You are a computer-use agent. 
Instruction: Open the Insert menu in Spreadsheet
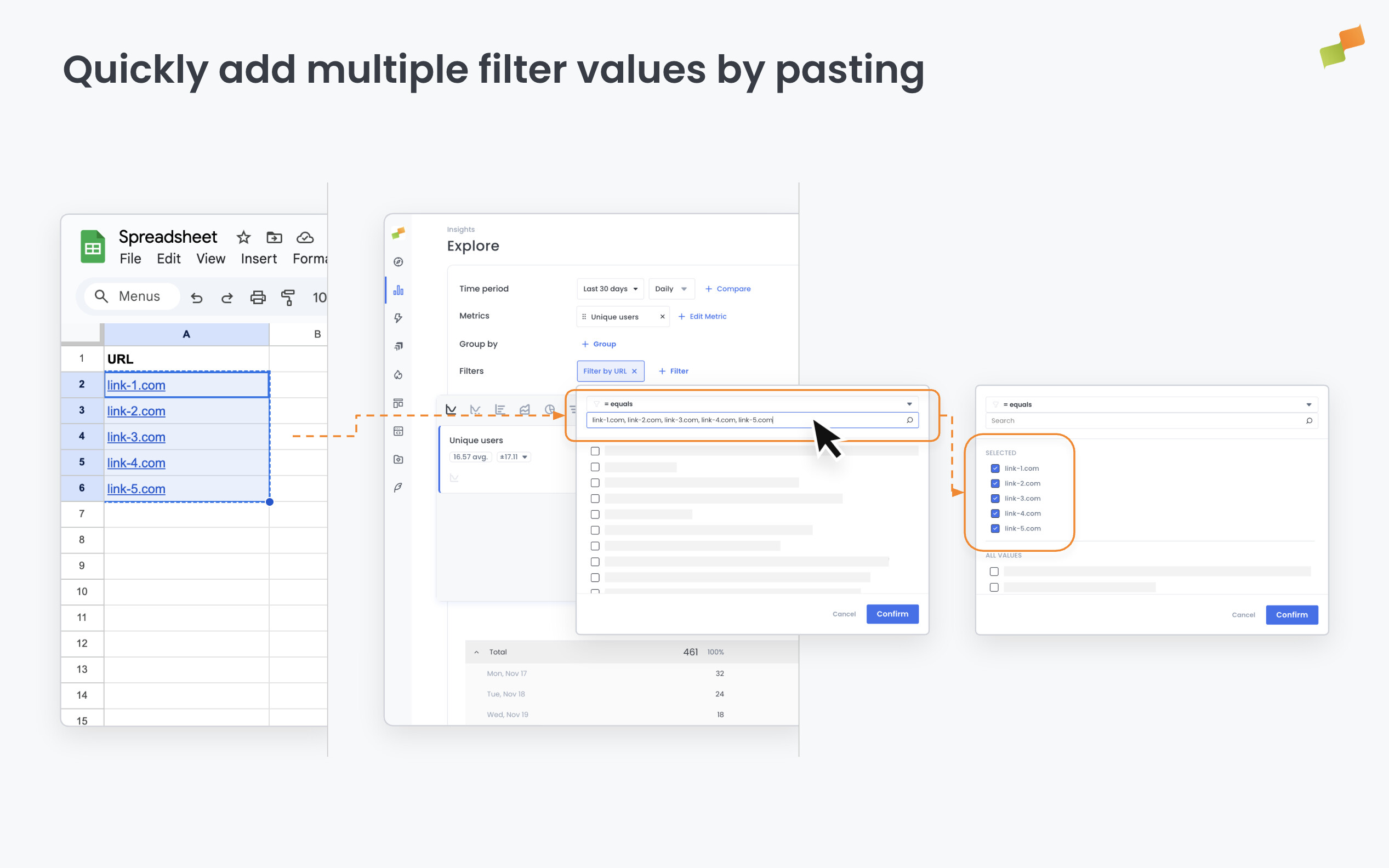pos(258,258)
